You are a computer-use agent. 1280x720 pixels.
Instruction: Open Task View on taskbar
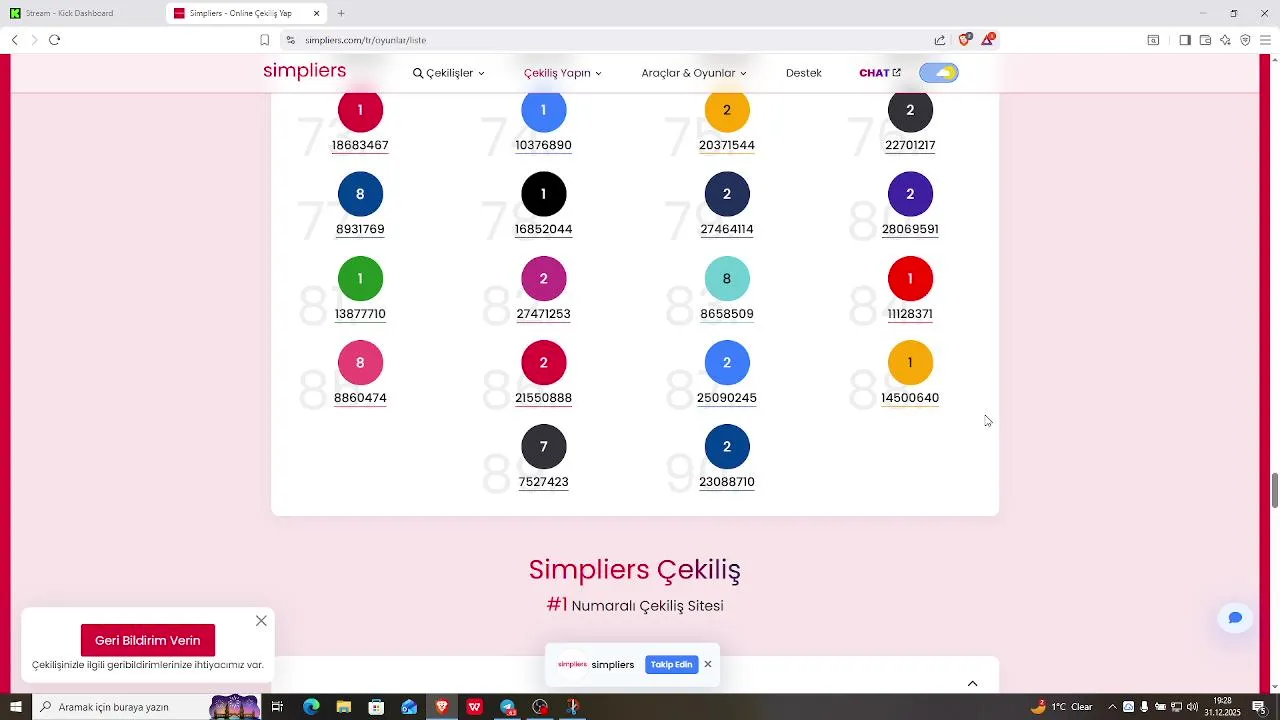tap(277, 707)
